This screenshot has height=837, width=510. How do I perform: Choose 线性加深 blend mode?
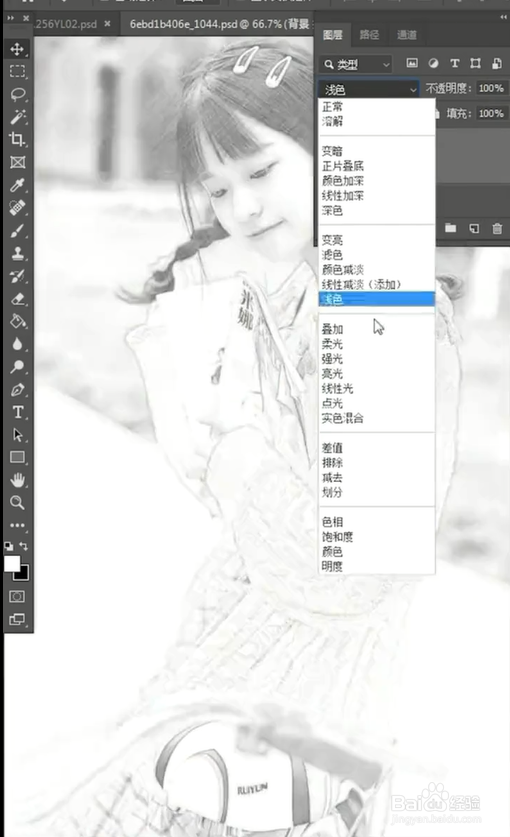(376, 196)
